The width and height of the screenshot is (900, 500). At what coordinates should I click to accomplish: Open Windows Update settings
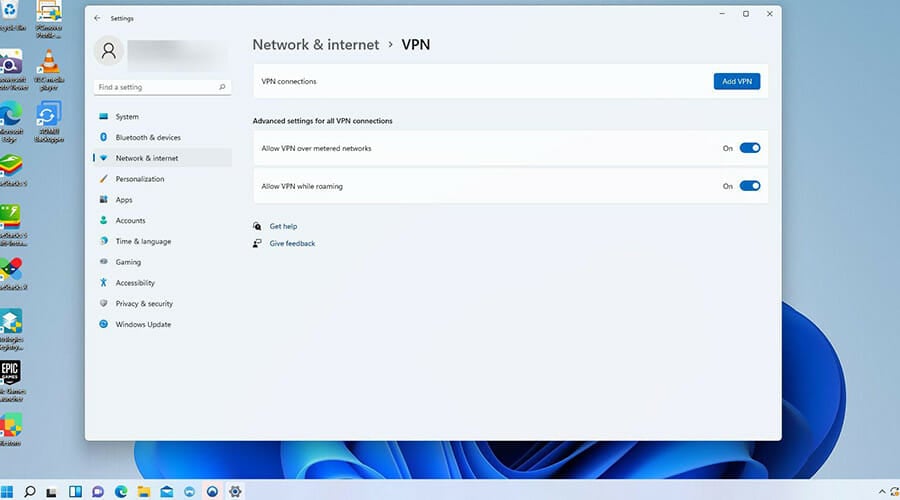point(162,324)
